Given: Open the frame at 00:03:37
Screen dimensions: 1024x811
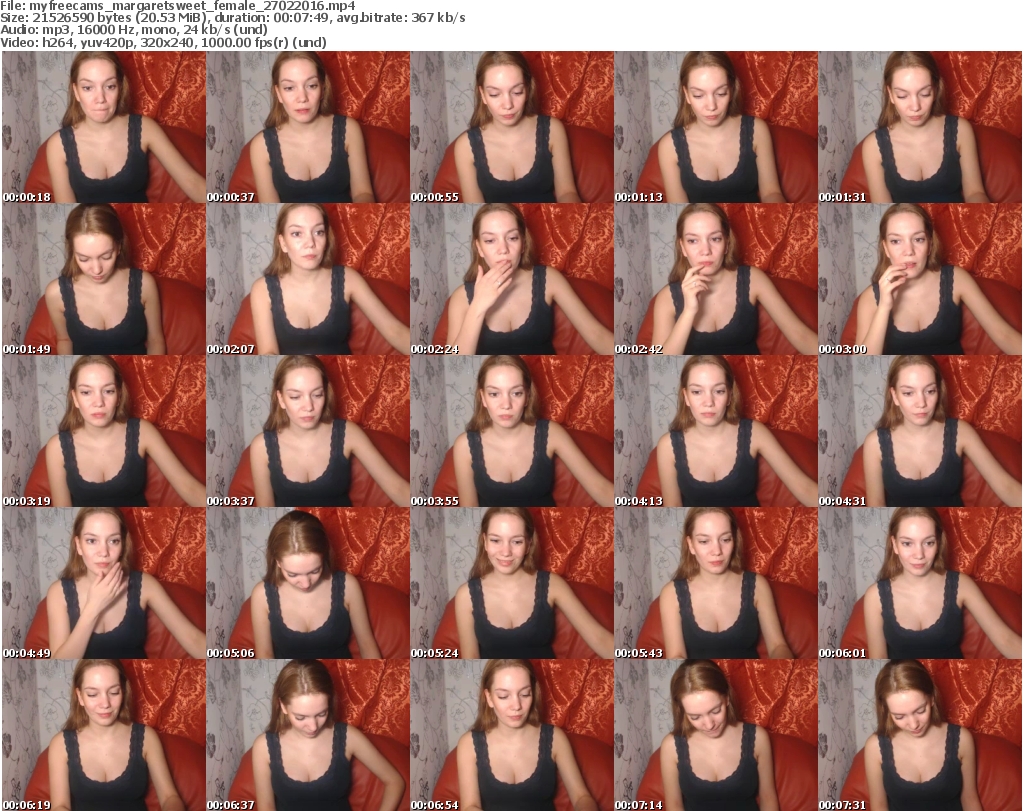Looking at the screenshot, I should pos(307,431).
